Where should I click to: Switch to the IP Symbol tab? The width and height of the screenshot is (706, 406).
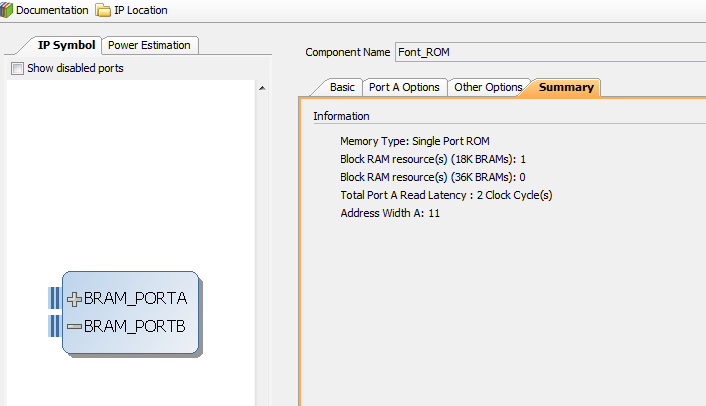coord(66,45)
